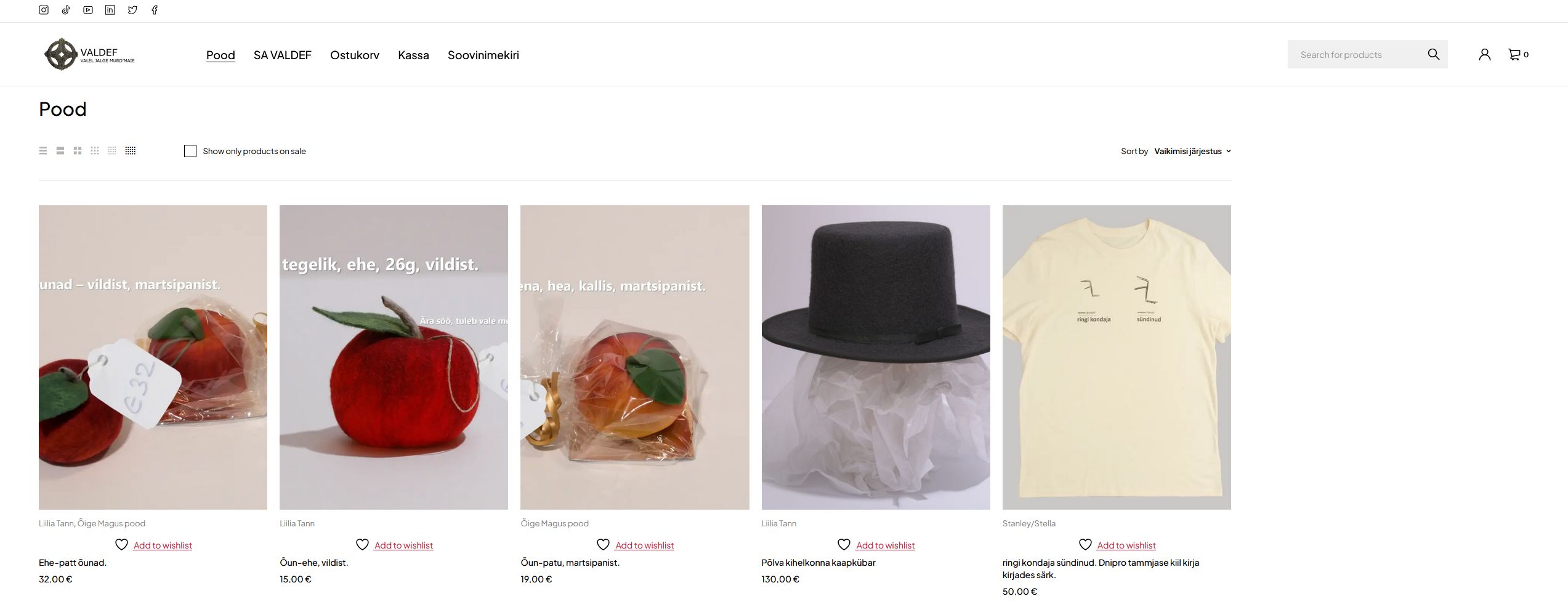Open the user account icon
This screenshot has width=1568, height=612.
1484,54
